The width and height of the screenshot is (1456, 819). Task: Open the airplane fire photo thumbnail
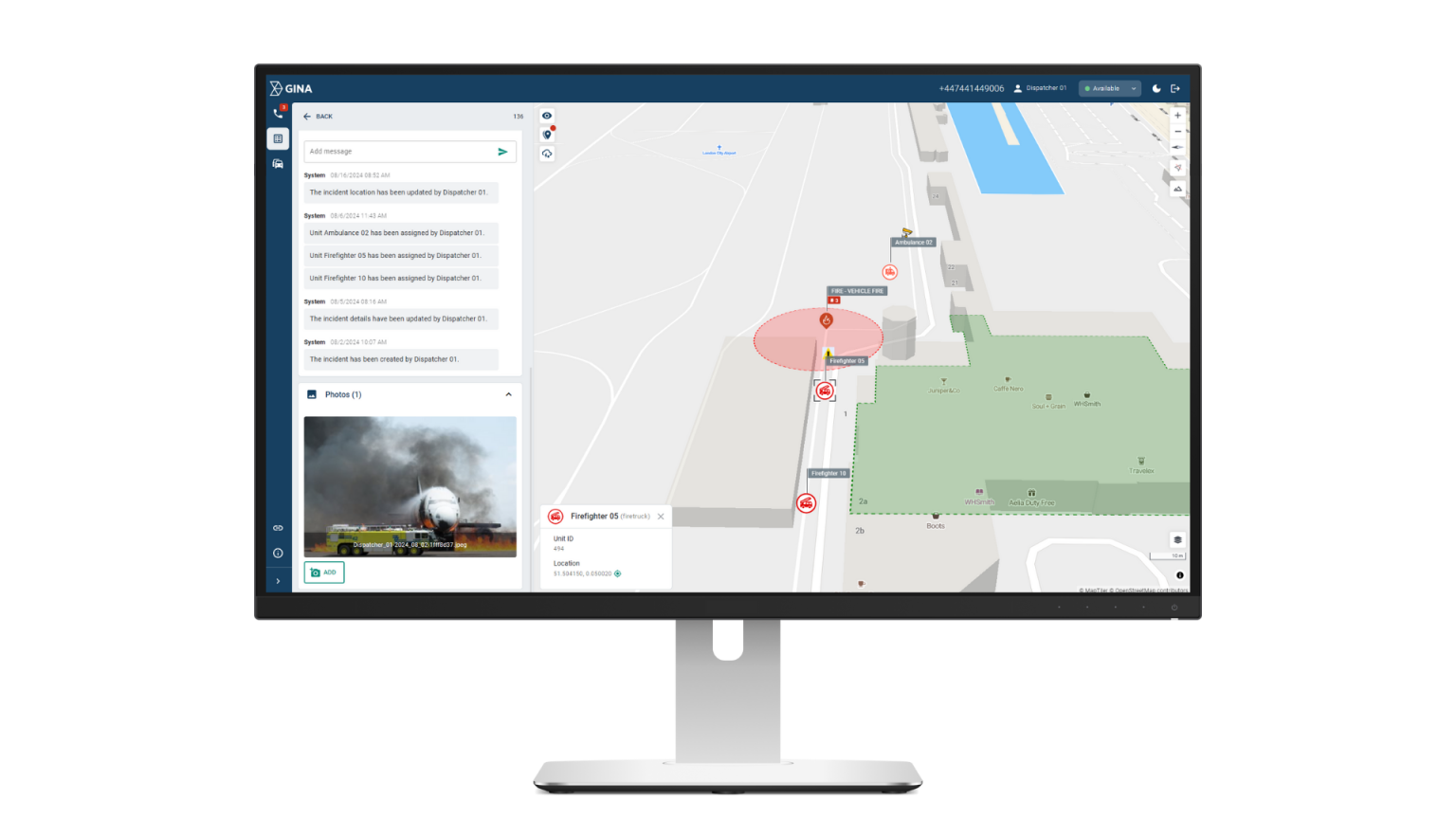pyautogui.click(x=409, y=486)
